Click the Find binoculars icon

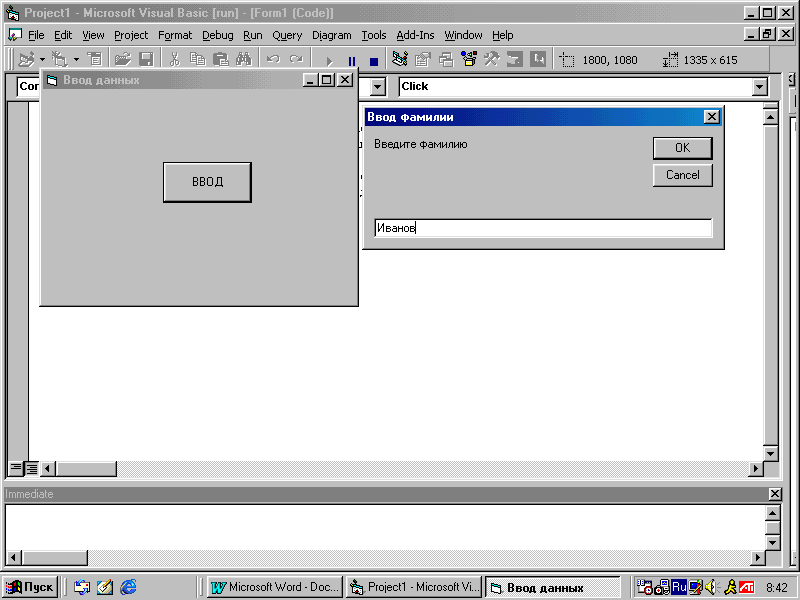(243, 59)
